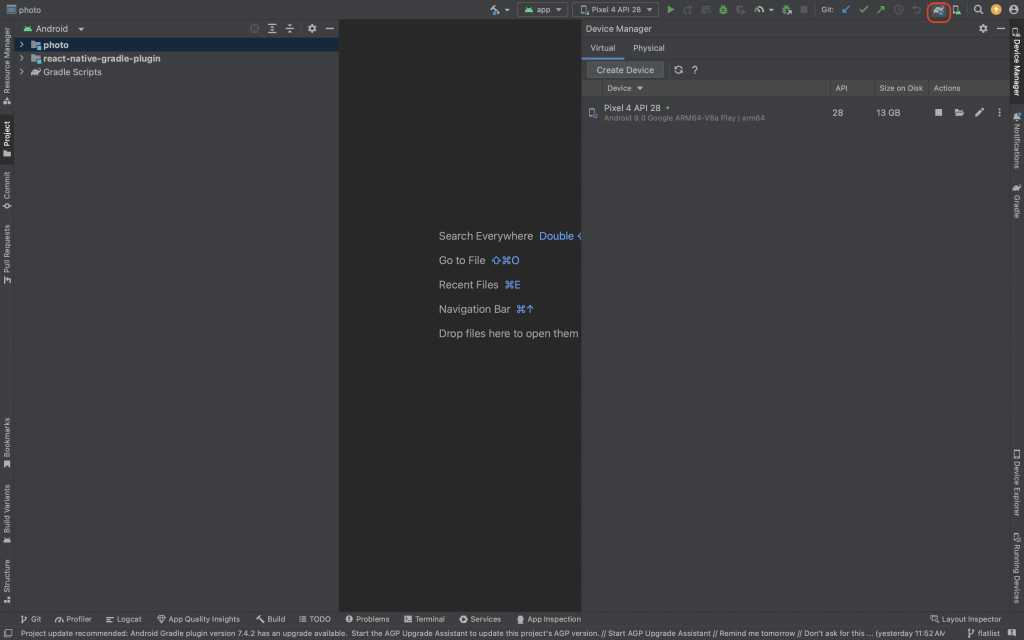Sync project with Gradle files elephant icon
1024x640 pixels.
click(938, 10)
